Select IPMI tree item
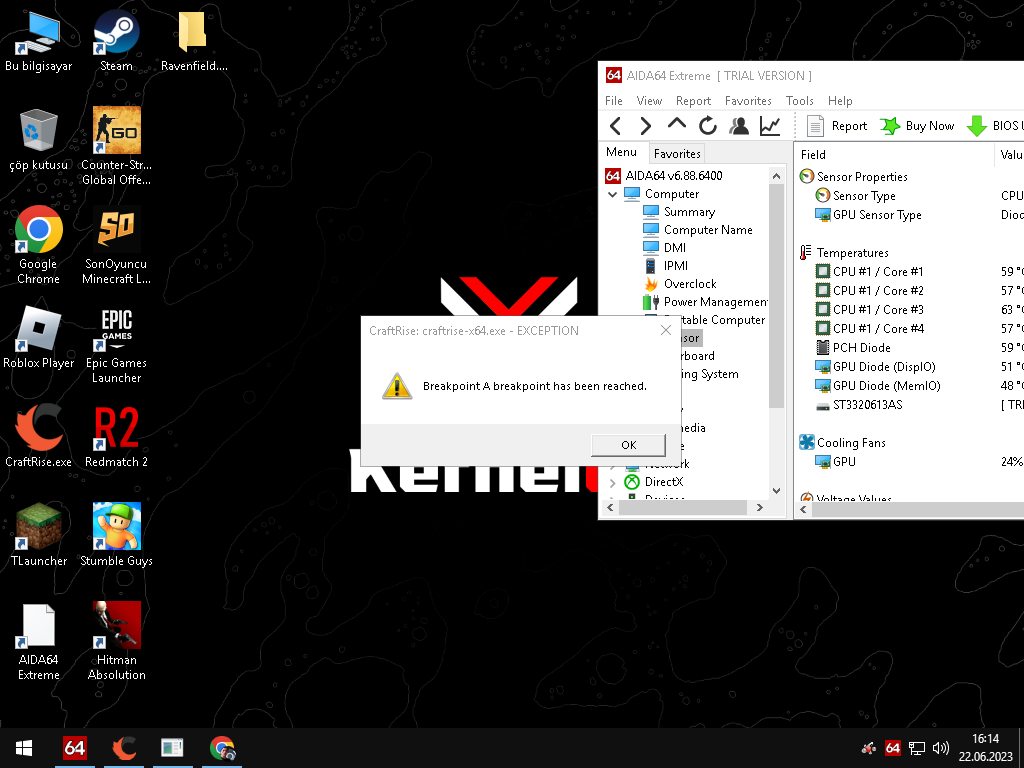 coord(665,266)
